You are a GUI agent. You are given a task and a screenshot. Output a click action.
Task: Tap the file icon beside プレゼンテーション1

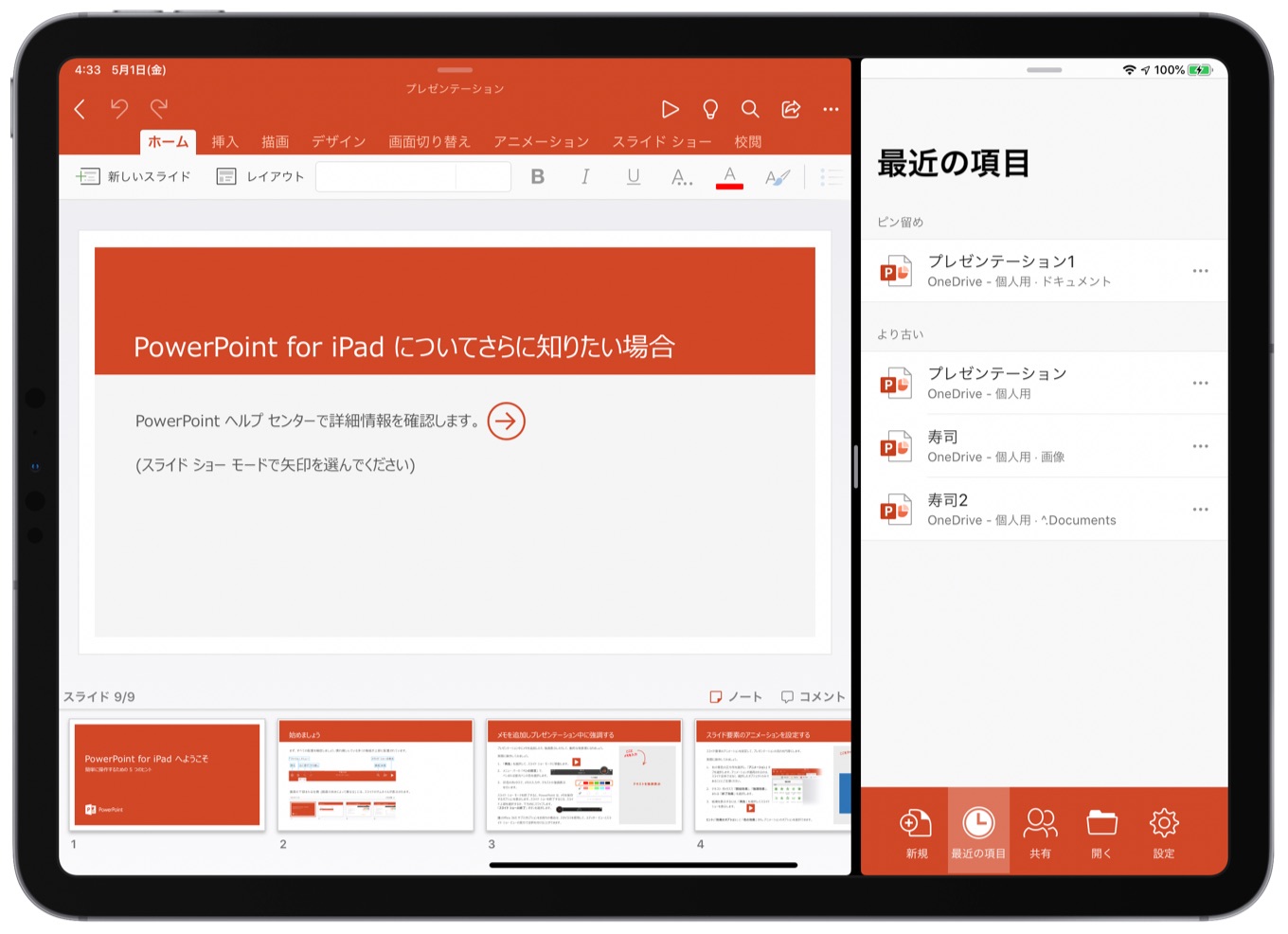click(895, 271)
